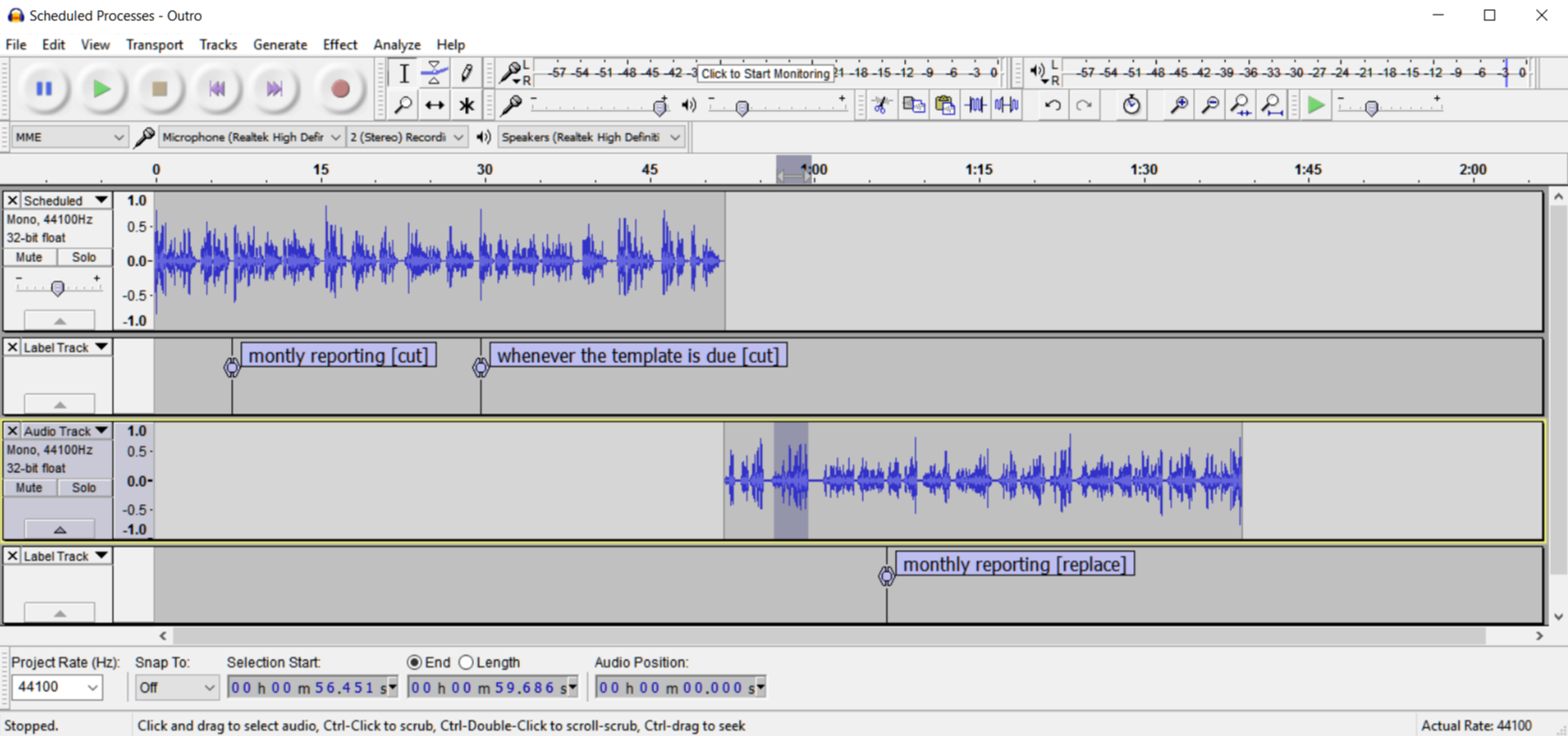Click the Copy icon in edit toolbar

[x=913, y=105]
